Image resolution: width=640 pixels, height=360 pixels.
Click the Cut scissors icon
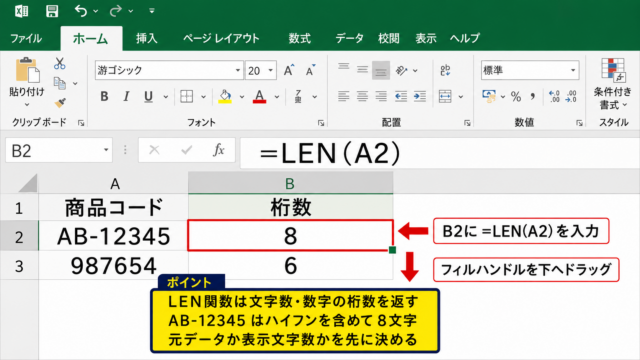[60, 63]
